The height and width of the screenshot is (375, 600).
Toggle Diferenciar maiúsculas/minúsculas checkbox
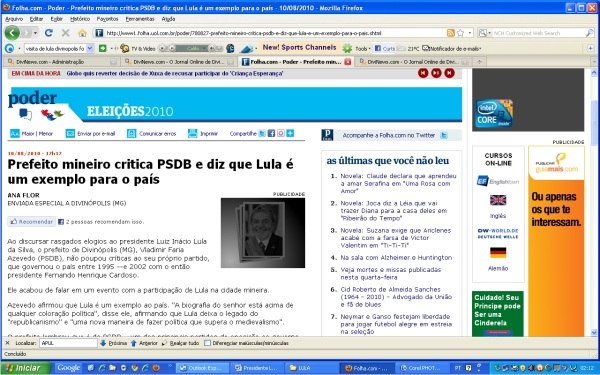[x=207, y=343]
